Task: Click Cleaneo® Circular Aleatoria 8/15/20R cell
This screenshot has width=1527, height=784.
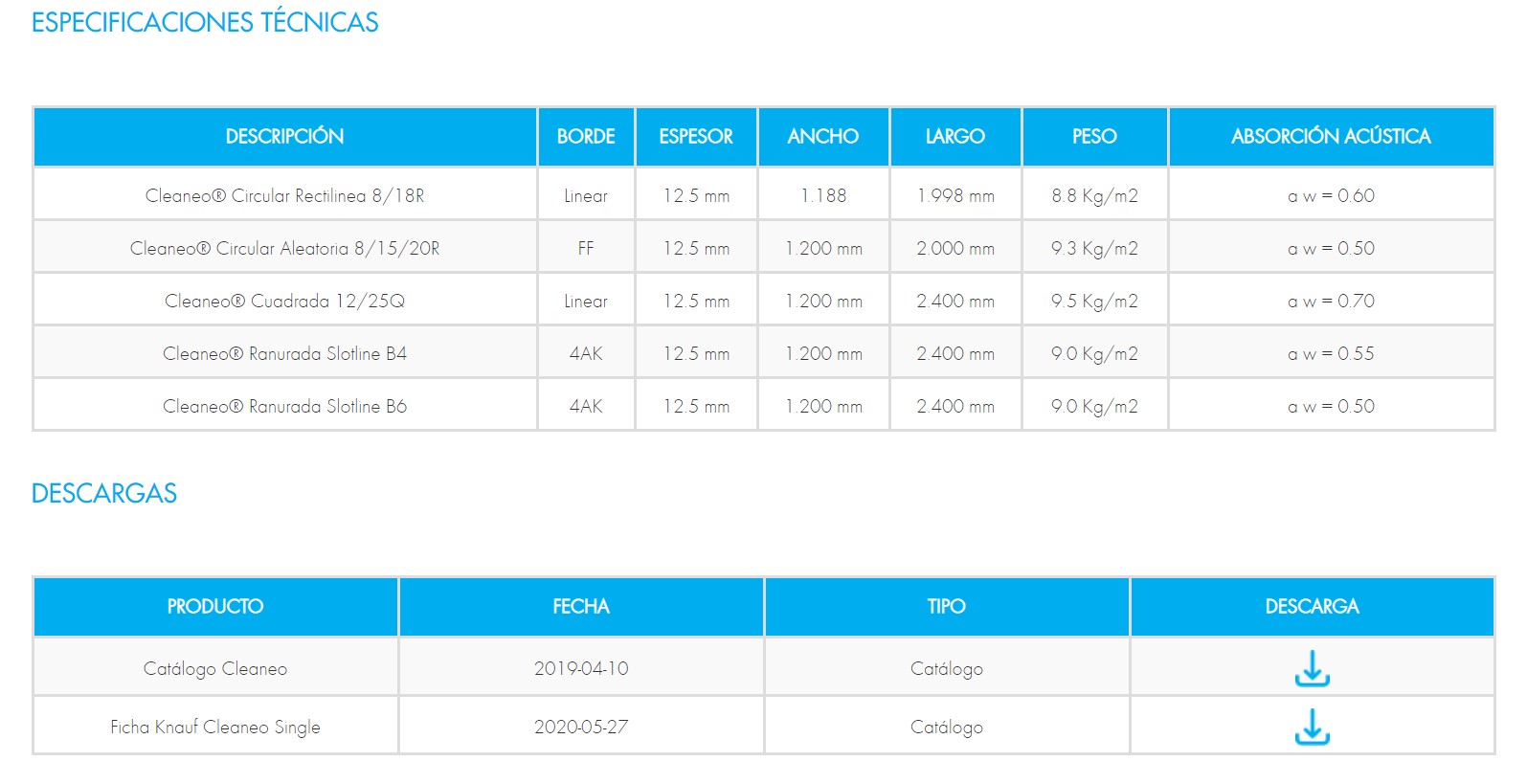Action: (x=284, y=248)
